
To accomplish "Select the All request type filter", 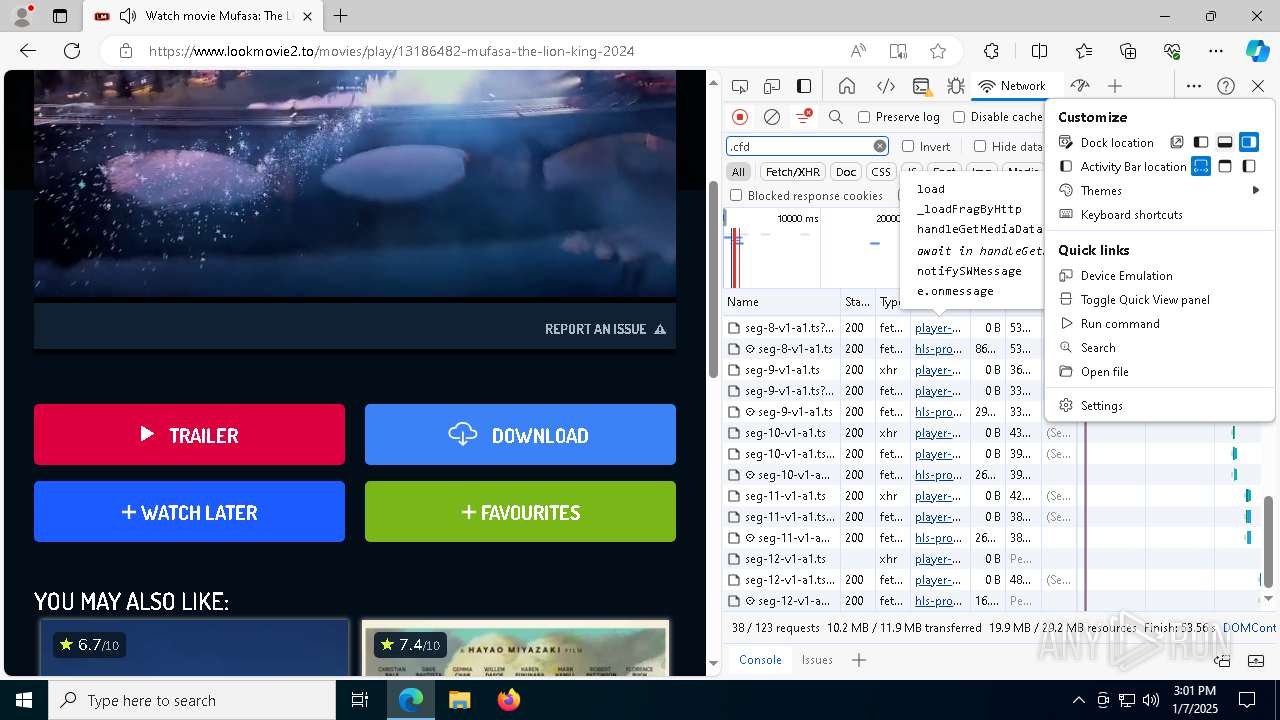I will coord(738,172).
